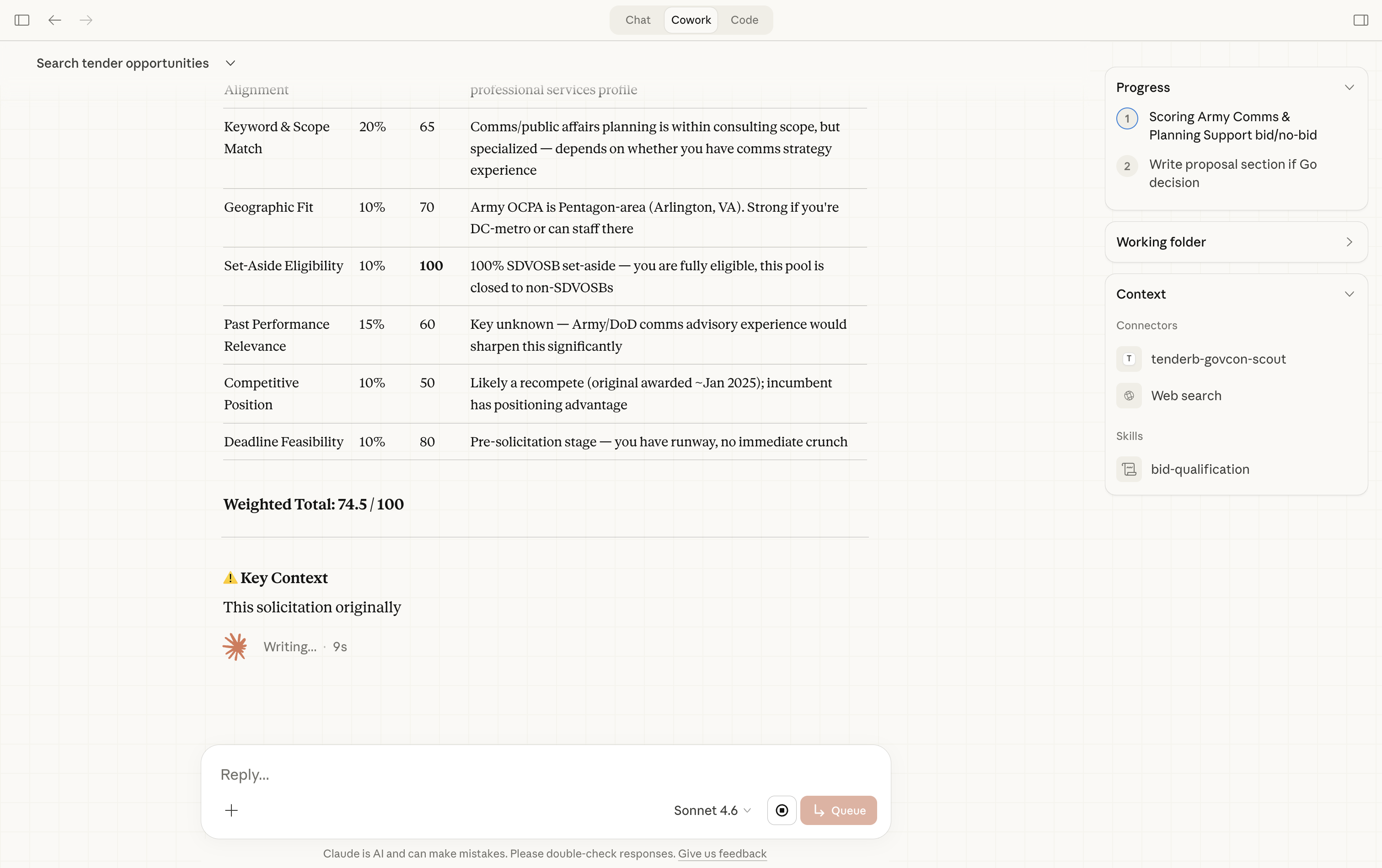1382x868 pixels.
Task: Expand the Working folder panel
Action: 1349,241
